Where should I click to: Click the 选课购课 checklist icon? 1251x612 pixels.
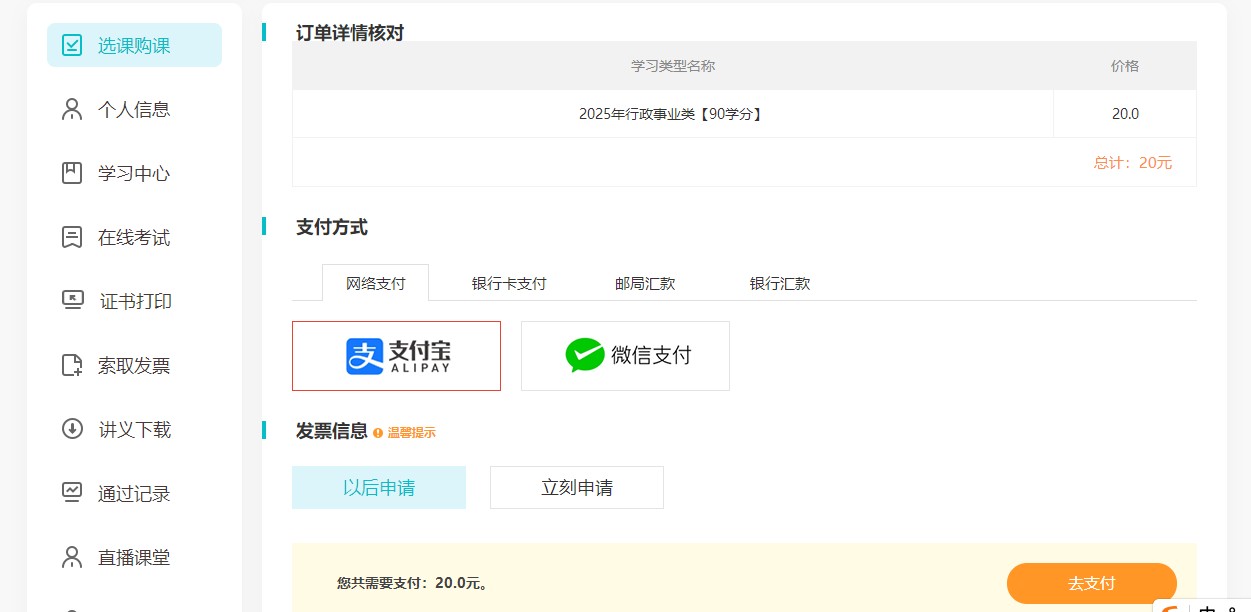pos(72,45)
